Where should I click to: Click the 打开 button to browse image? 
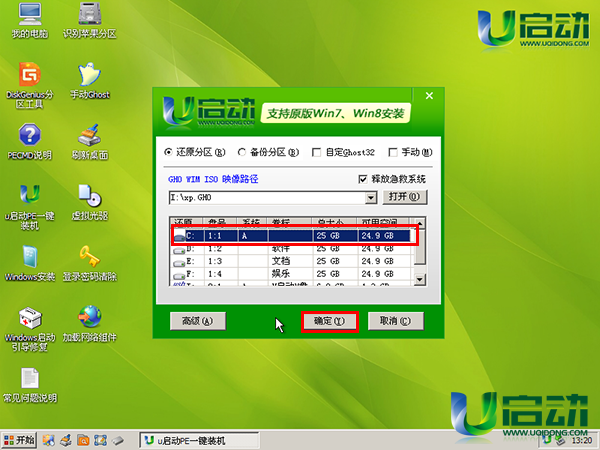click(404, 197)
